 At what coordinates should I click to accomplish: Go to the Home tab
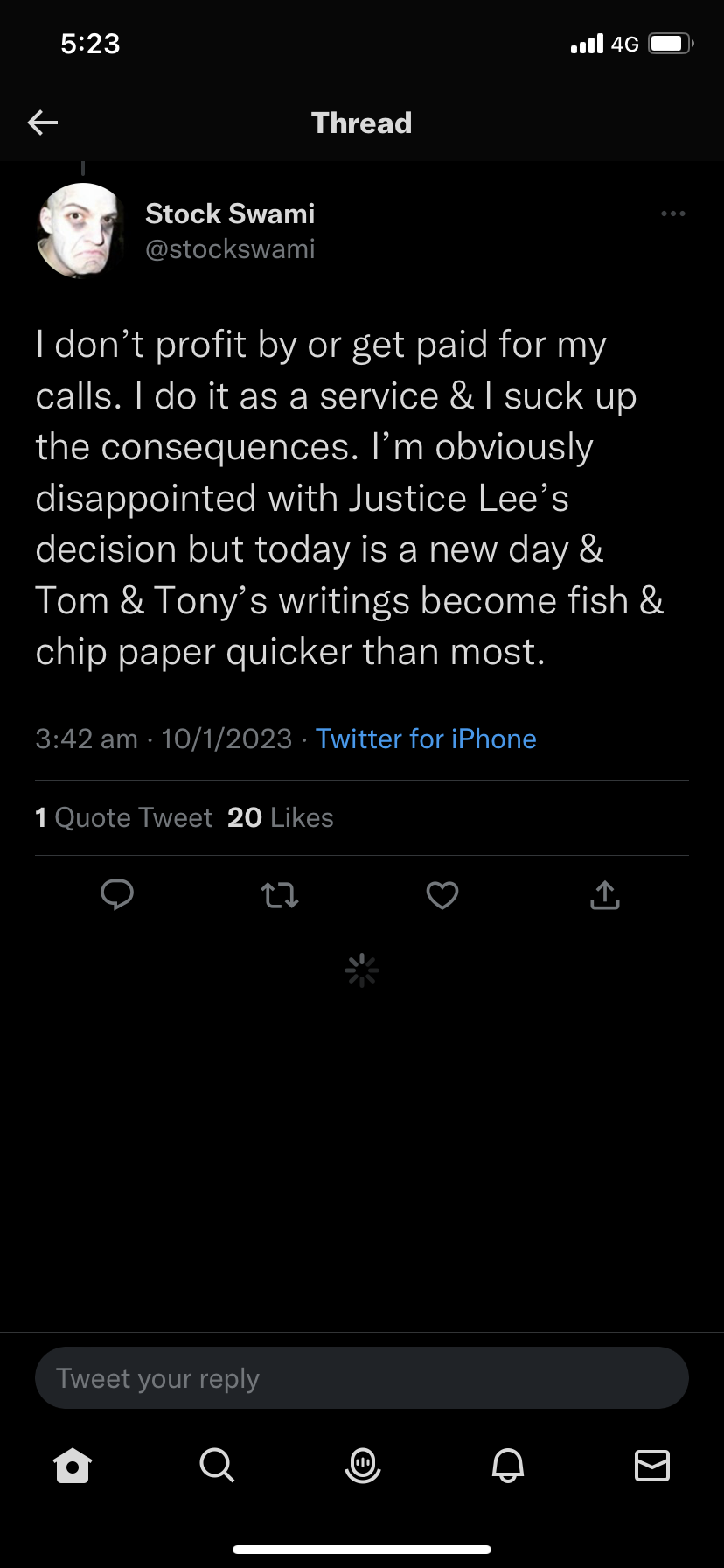[x=73, y=1465]
